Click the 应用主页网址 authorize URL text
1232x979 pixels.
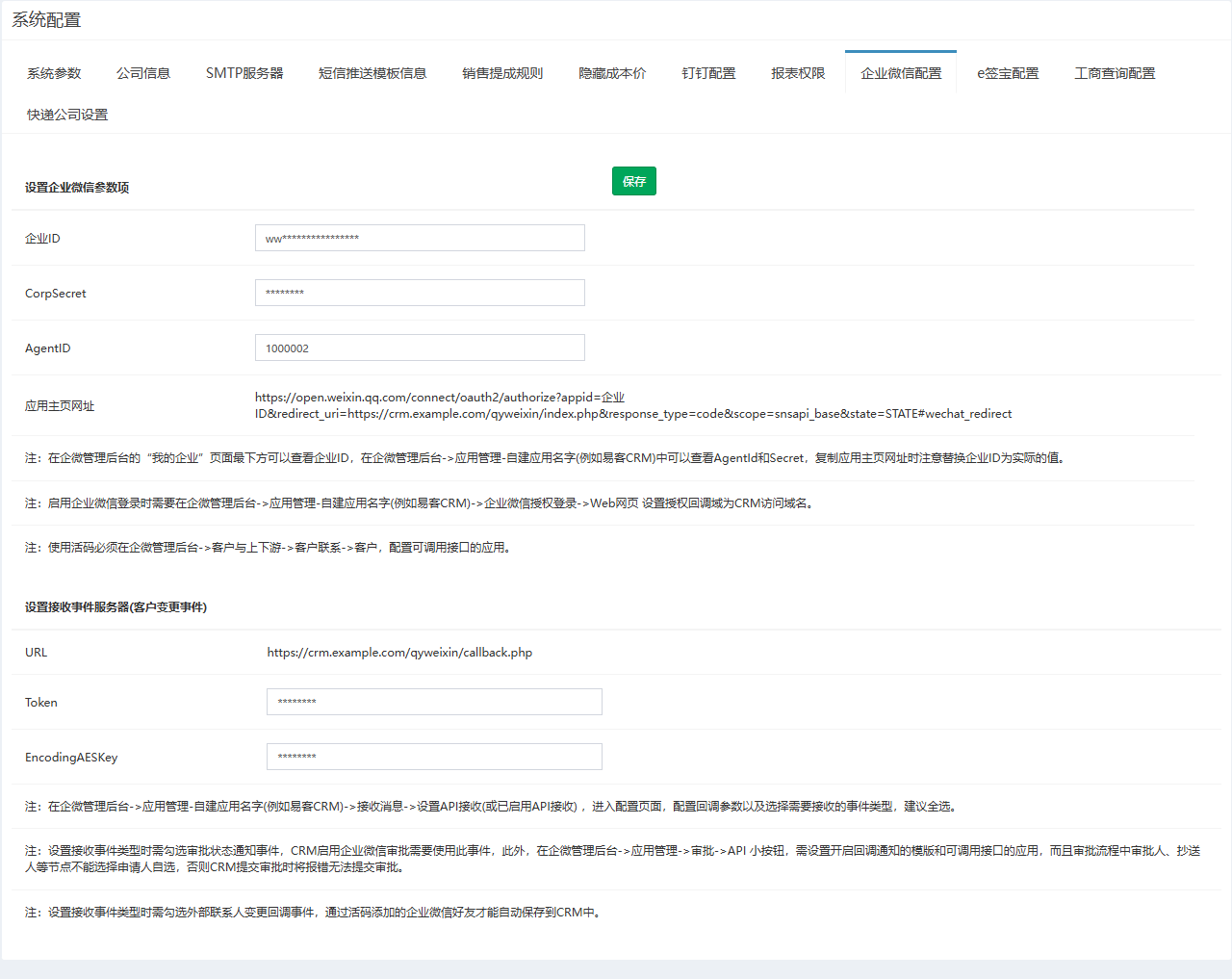pos(633,405)
